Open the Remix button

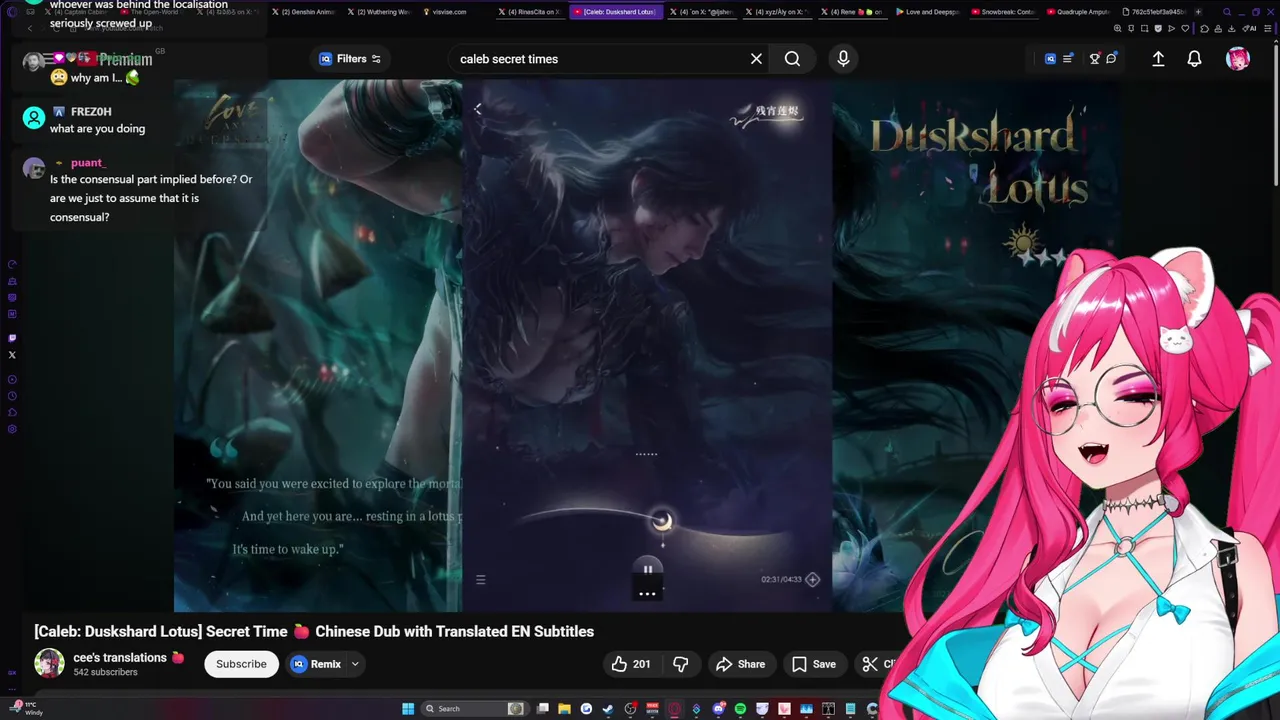tap(316, 664)
